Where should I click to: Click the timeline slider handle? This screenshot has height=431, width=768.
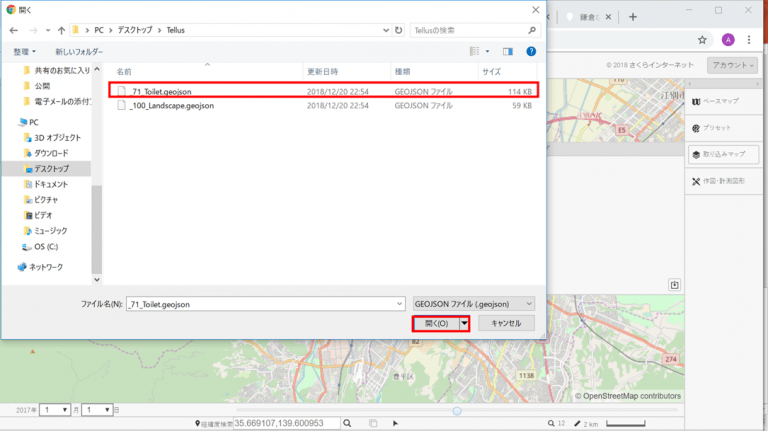click(457, 411)
